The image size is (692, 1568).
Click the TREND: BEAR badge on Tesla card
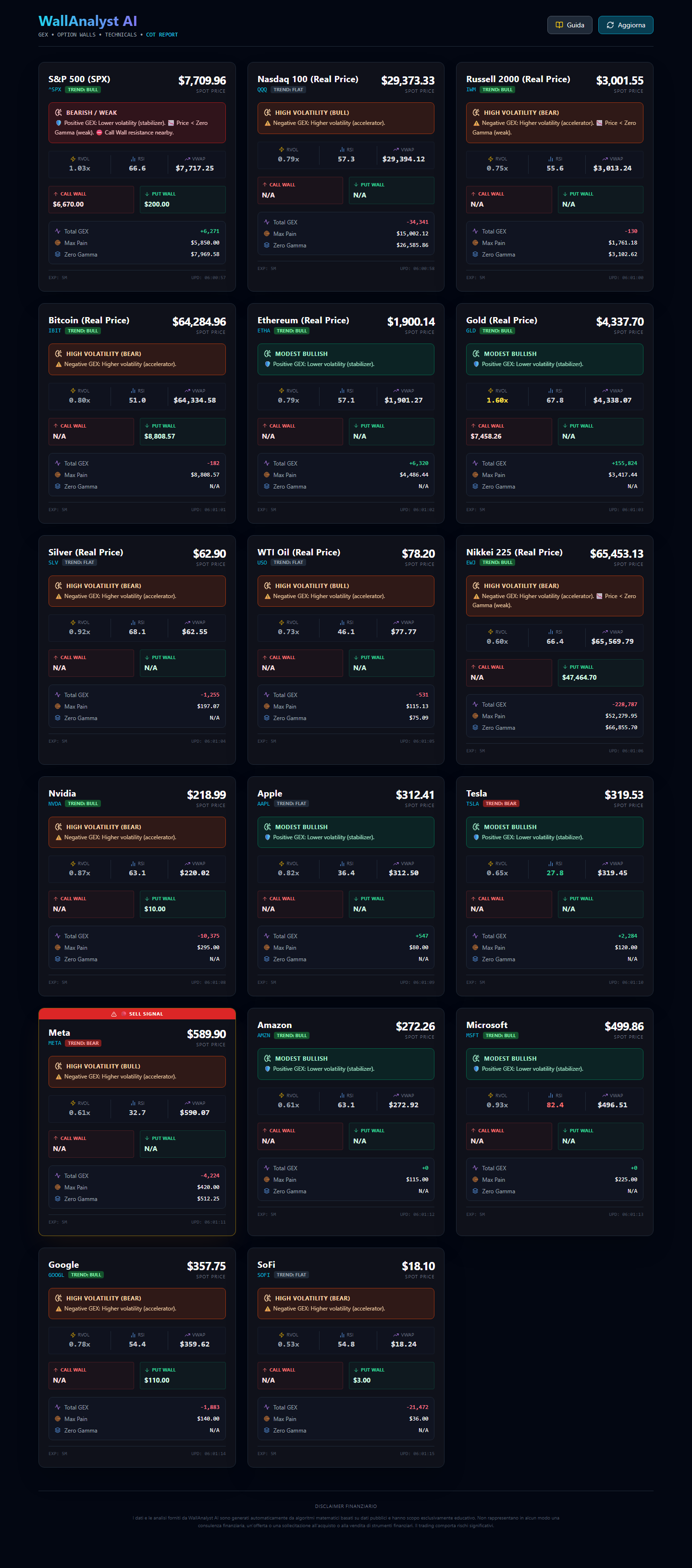click(x=501, y=804)
